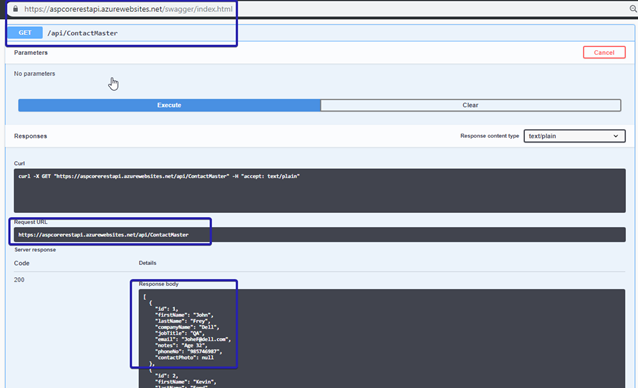The image size is (638, 388).
Task: Click the "notes": "Age 32" line
Action: 181,345
